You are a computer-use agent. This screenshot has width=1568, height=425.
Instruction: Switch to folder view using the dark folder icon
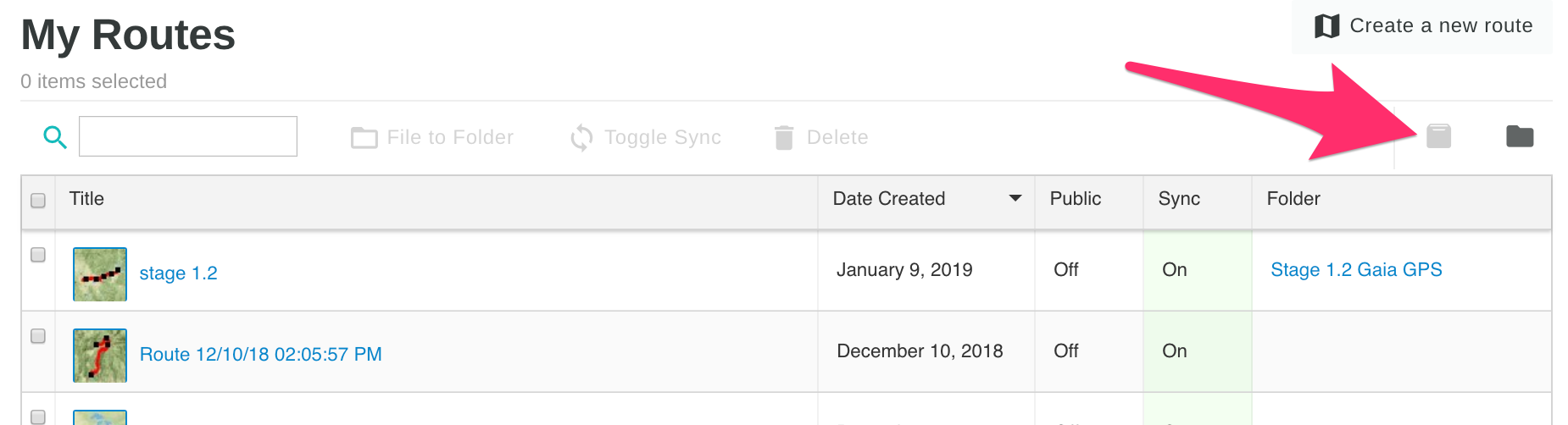[x=1520, y=135]
